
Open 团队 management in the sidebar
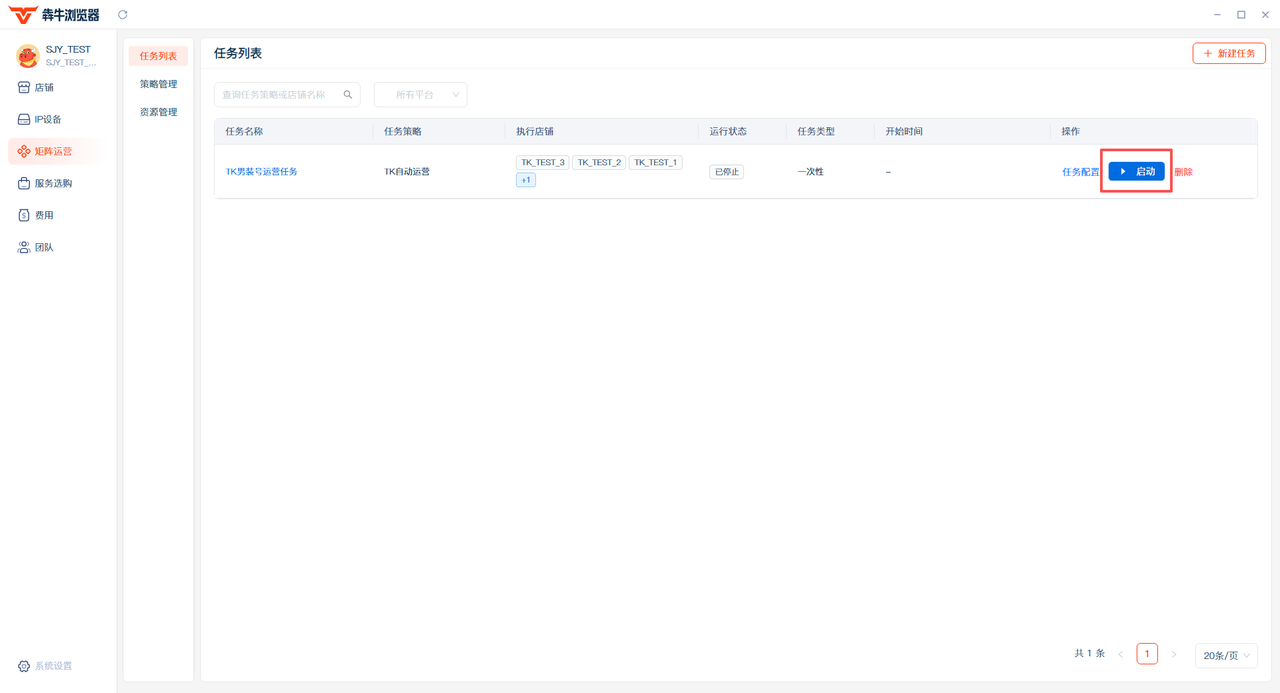pyautogui.click(x=44, y=248)
